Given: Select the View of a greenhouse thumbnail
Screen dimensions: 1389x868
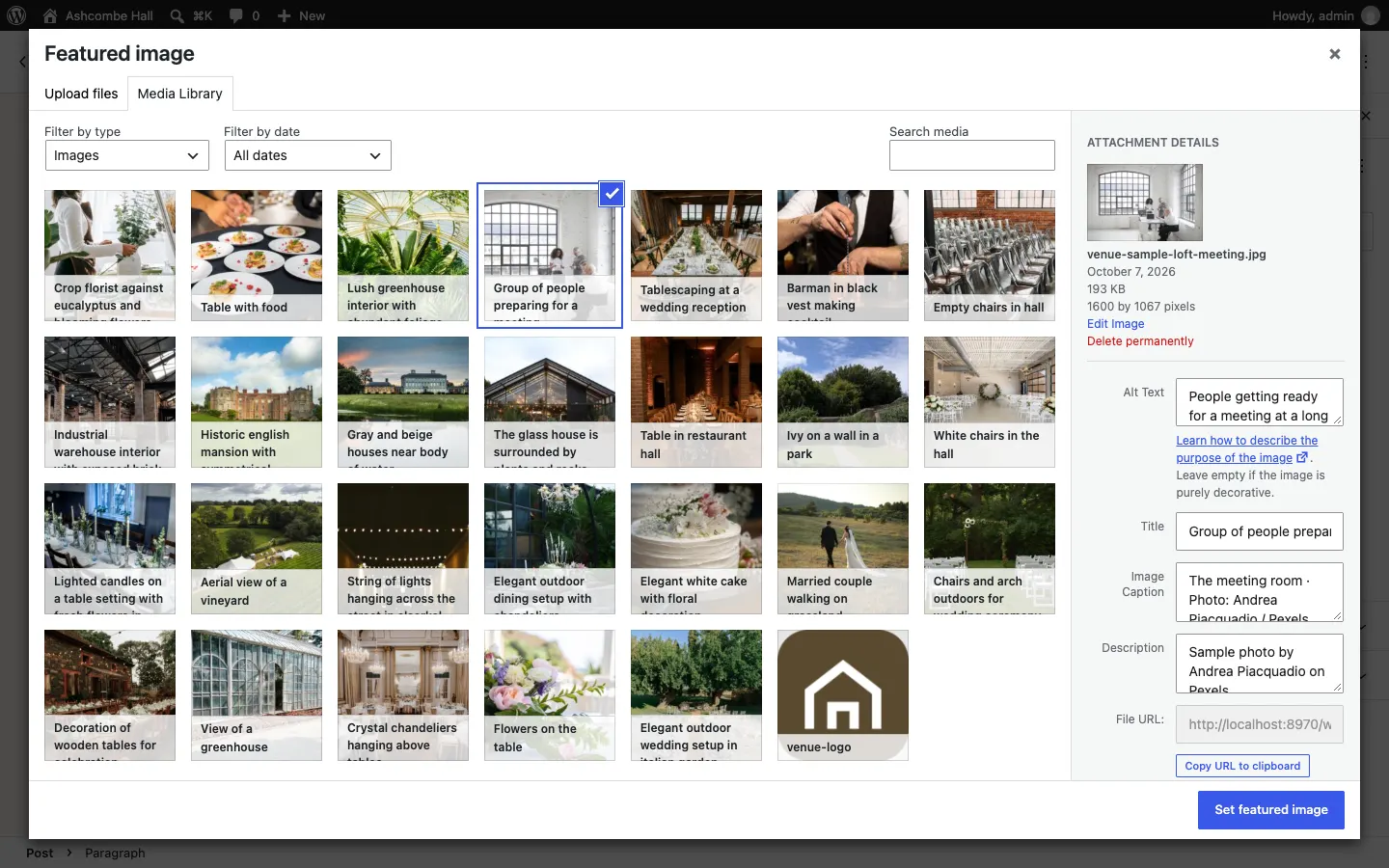Looking at the screenshot, I should [x=257, y=695].
